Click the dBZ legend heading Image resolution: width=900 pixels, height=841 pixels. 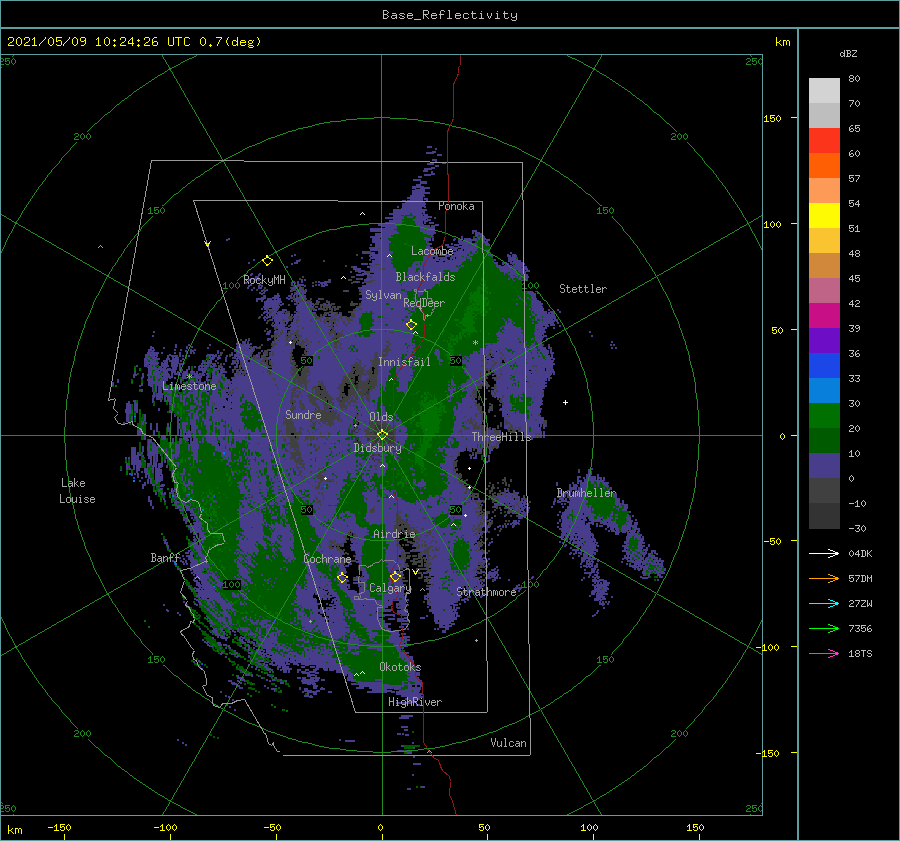[x=848, y=53]
